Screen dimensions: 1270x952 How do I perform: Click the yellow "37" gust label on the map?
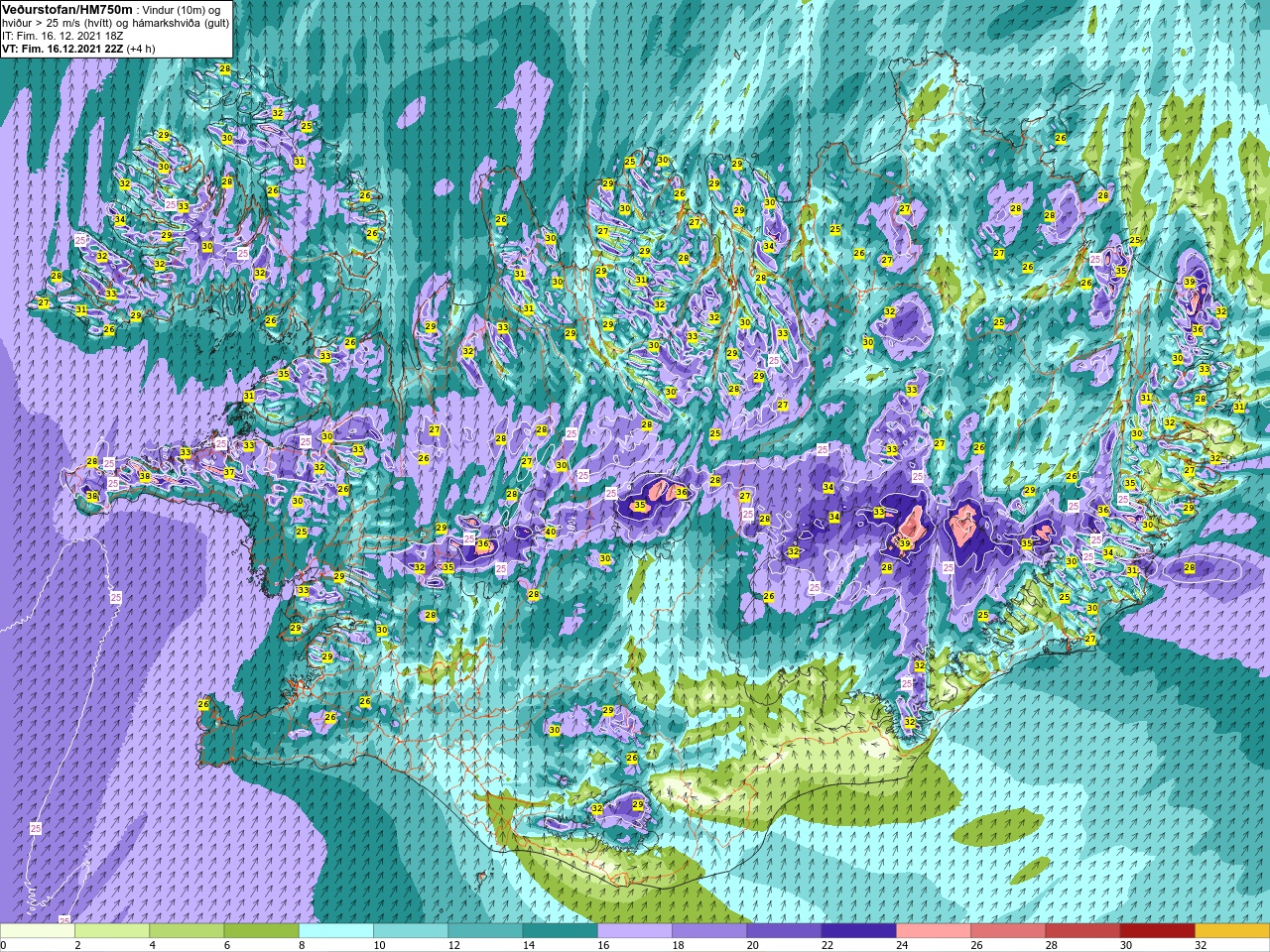pos(229,473)
